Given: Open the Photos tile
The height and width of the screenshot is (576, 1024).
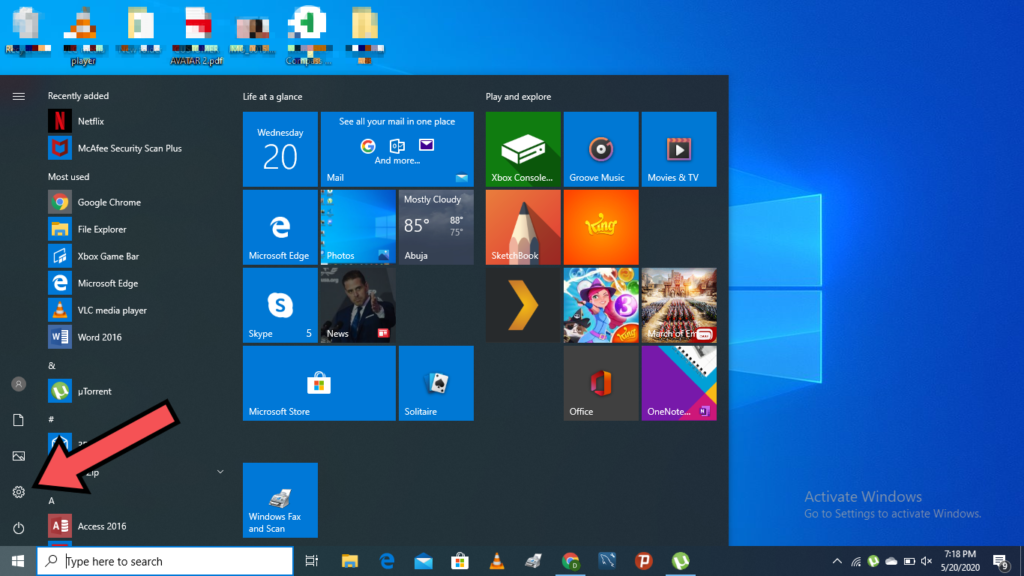Looking at the screenshot, I should pyautogui.click(x=358, y=227).
